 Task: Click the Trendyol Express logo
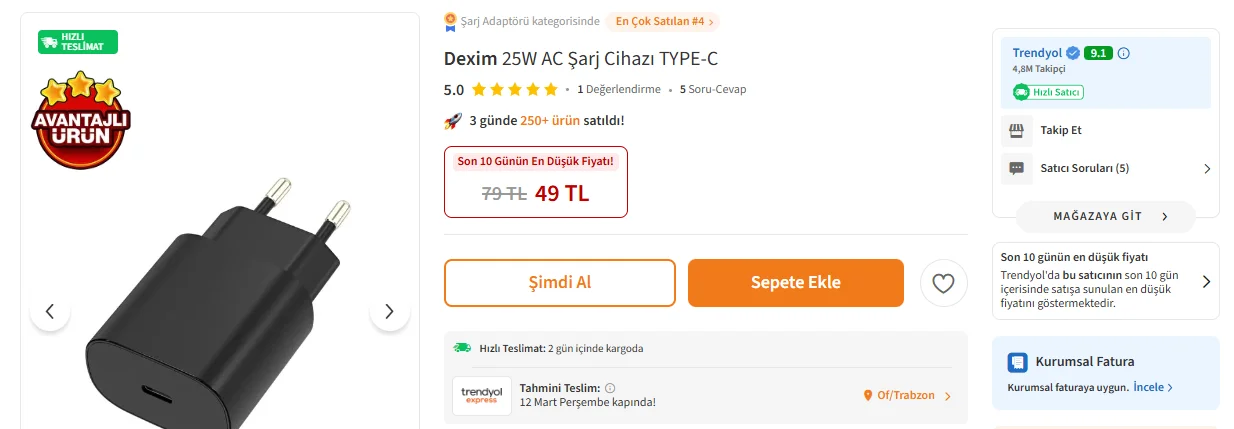click(482, 396)
